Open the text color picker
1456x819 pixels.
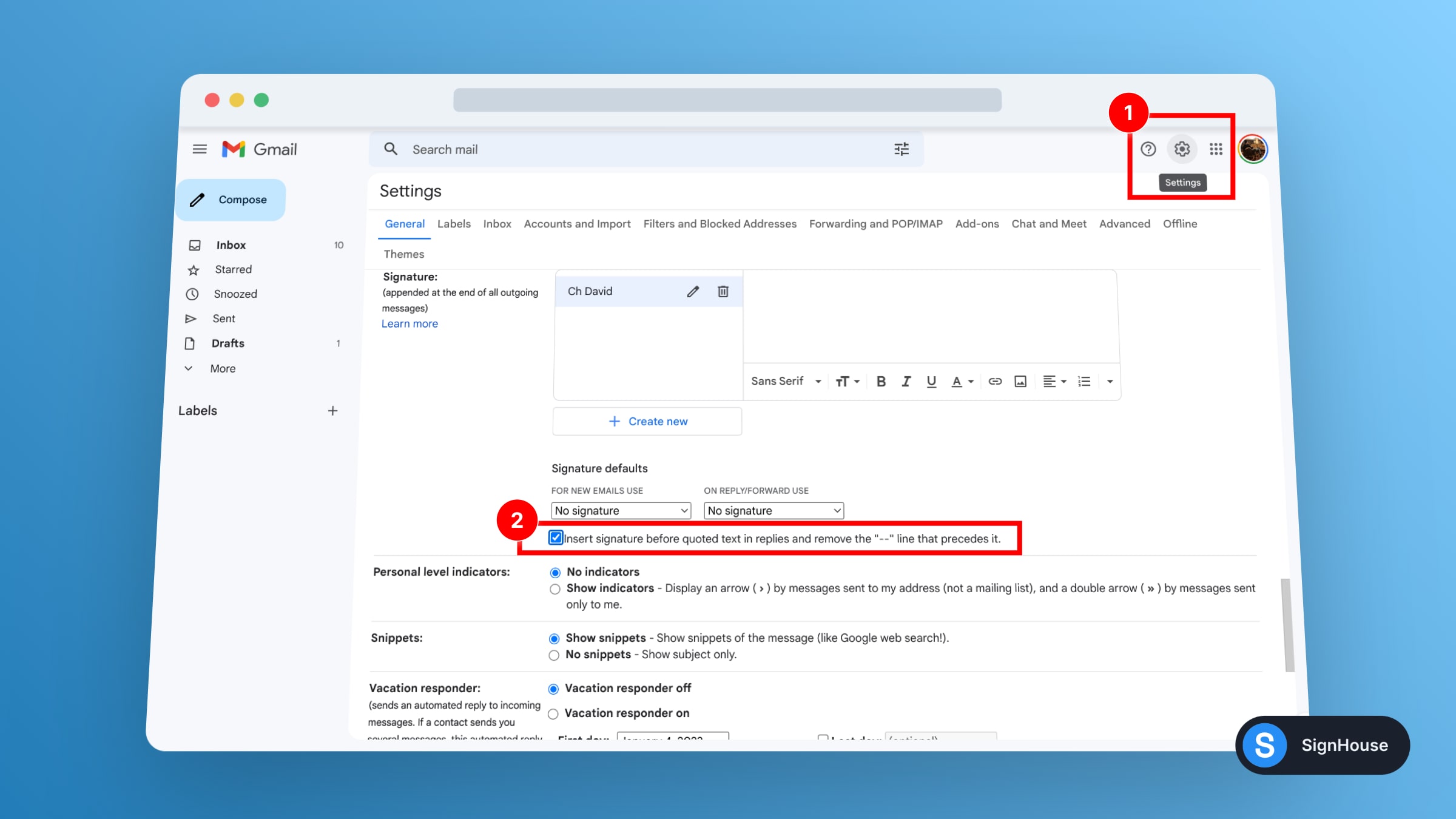[x=962, y=382]
